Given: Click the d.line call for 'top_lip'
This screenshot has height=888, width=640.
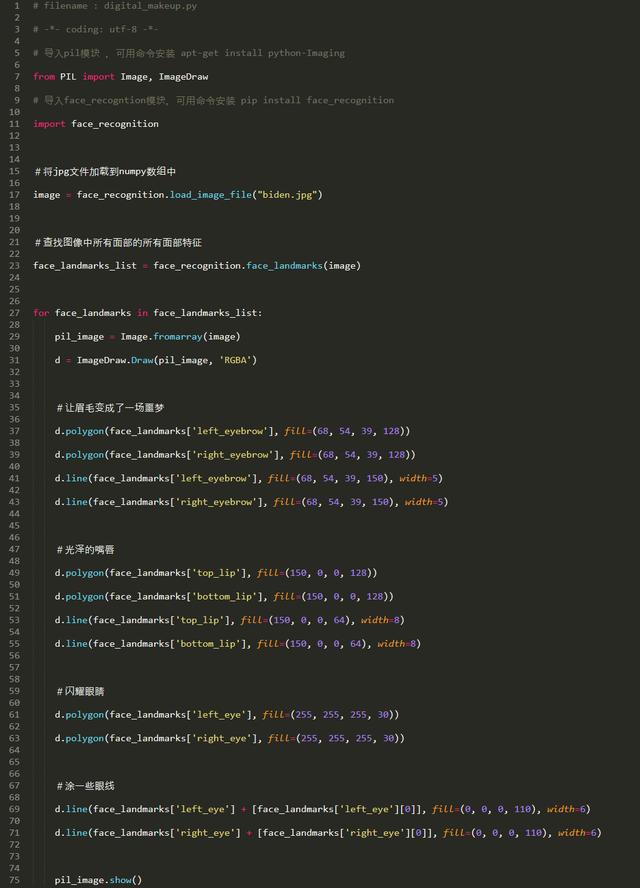Looking at the screenshot, I should coord(229,621).
